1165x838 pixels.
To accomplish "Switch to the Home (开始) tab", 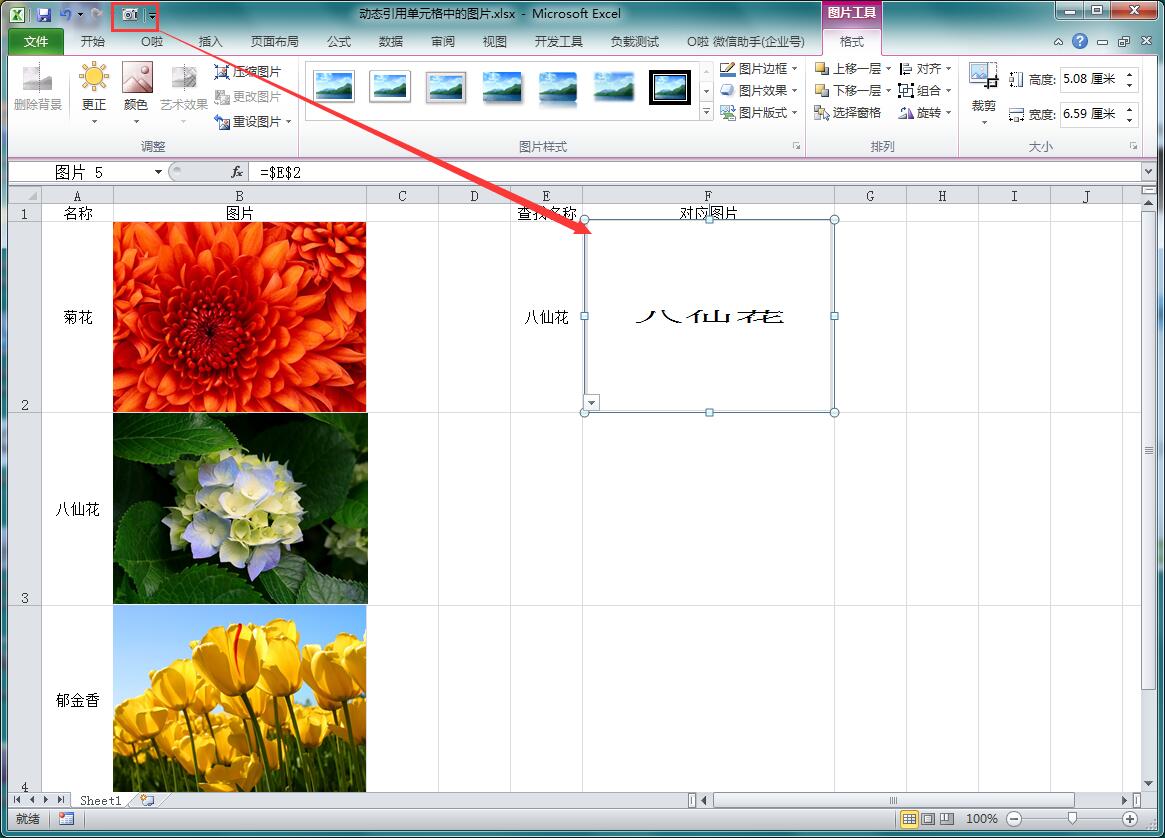I will [92, 42].
